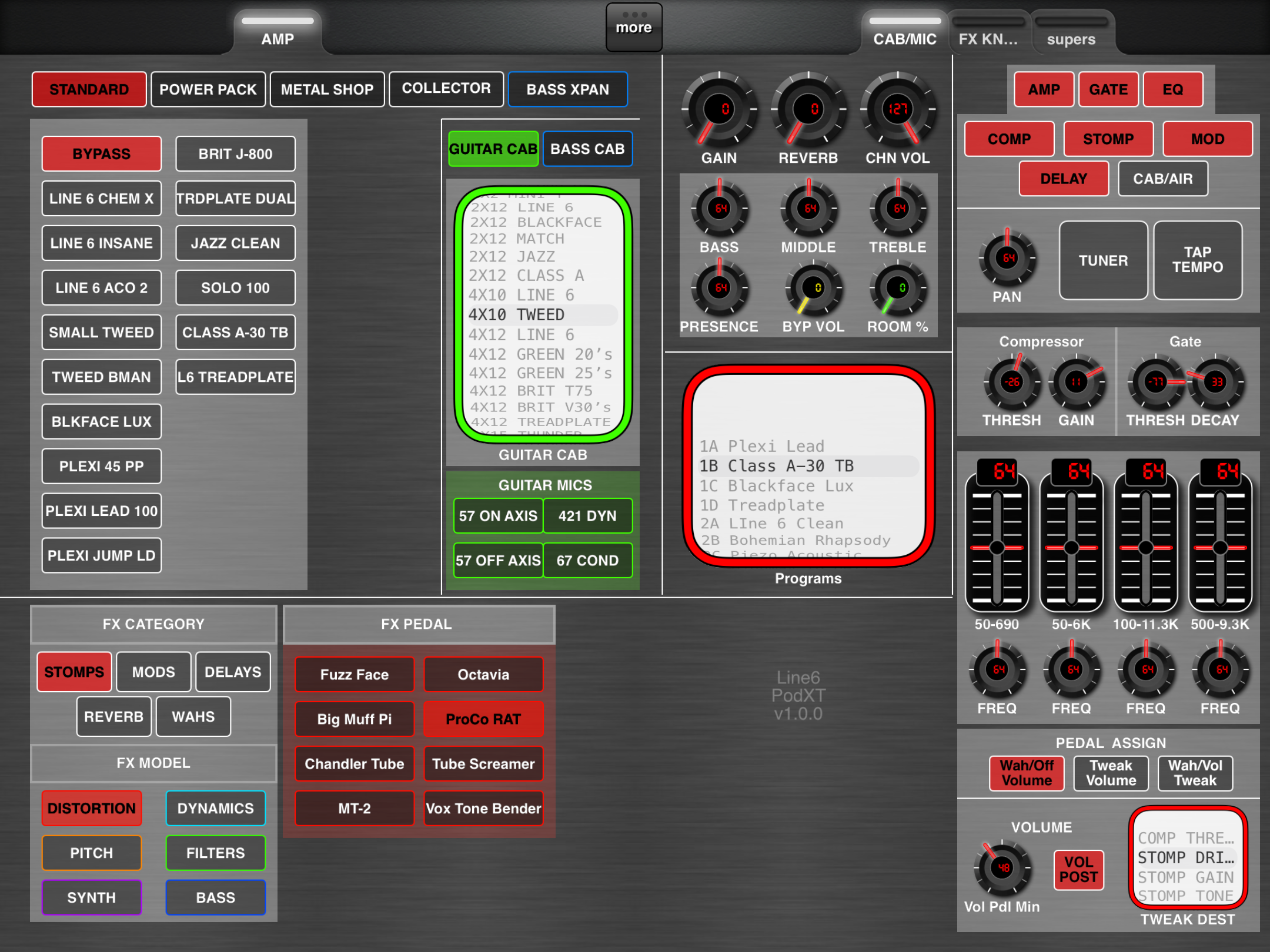Select the BRIT J-800 amp model
This screenshot has width=1270, height=952.
pyautogui.click(x=235, y=154)
